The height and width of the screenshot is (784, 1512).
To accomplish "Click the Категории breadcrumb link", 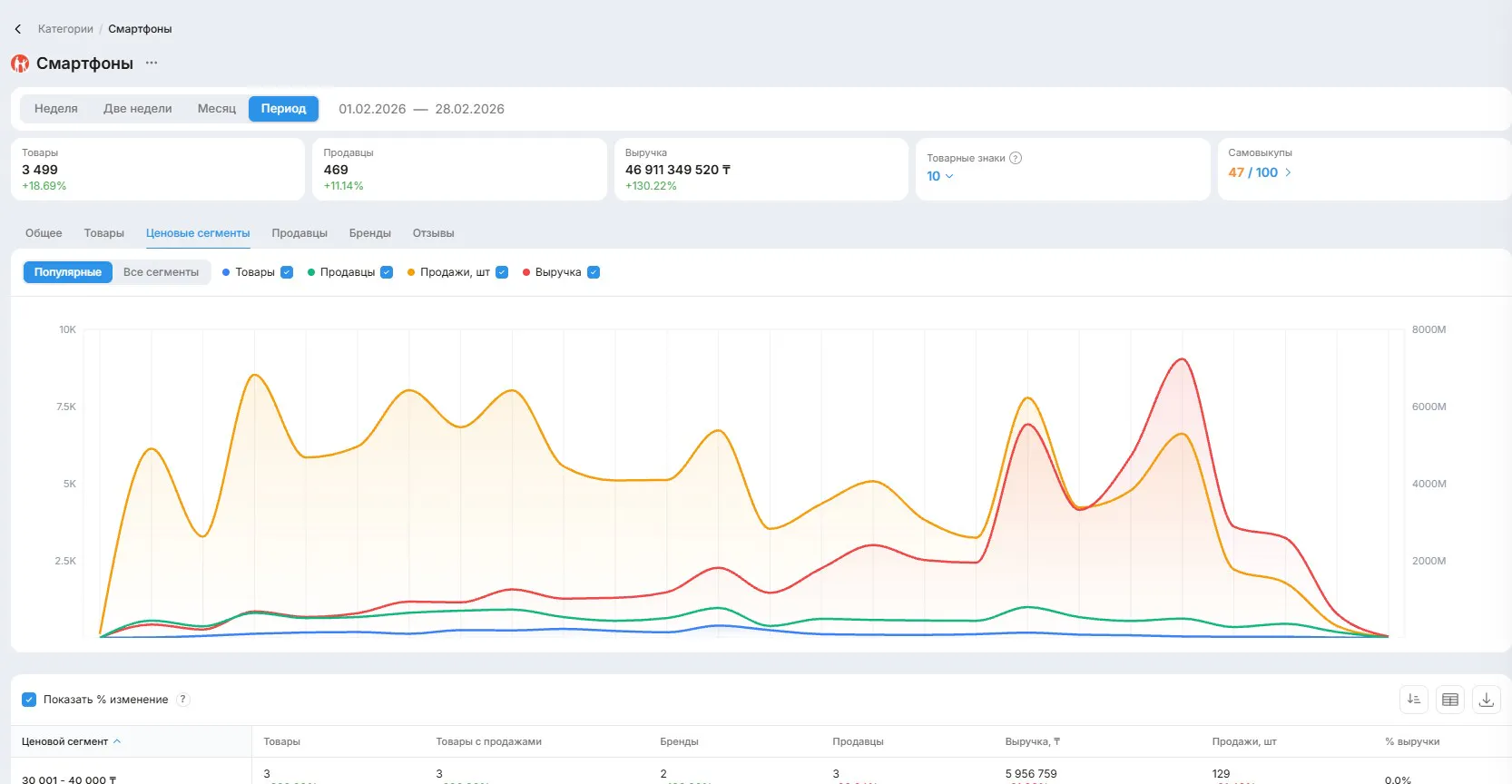I will click(65, 29).
